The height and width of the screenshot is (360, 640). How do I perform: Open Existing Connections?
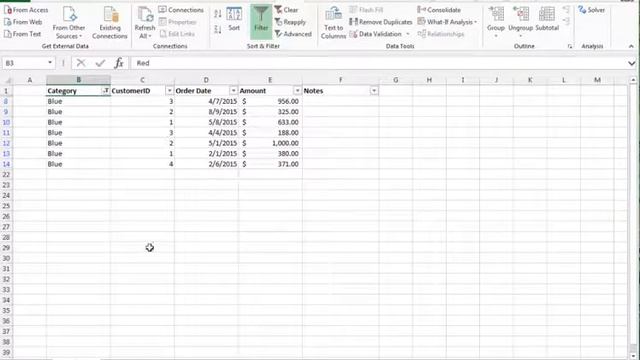coord(110,23)
